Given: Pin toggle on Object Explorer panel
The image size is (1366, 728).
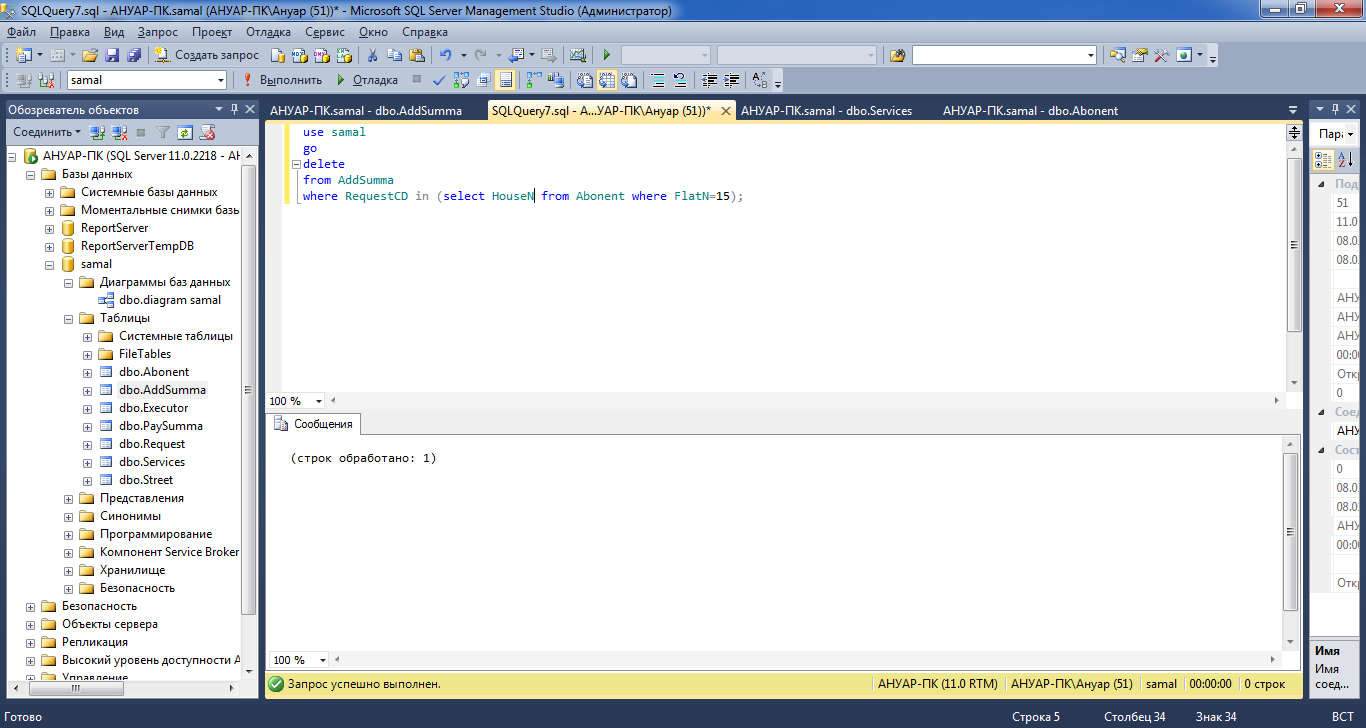Looking at the screenshot, I should coord(235,109).
